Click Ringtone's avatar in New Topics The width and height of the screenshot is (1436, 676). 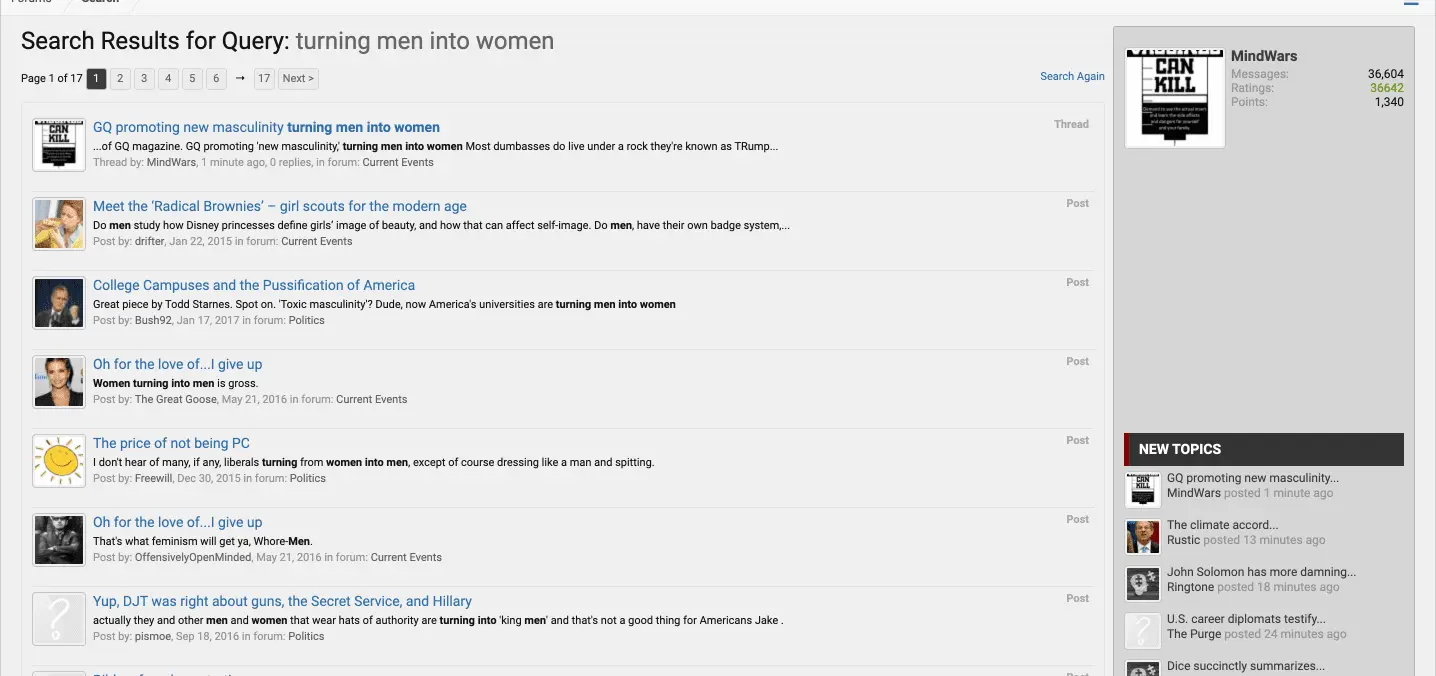pos(1142,584)
